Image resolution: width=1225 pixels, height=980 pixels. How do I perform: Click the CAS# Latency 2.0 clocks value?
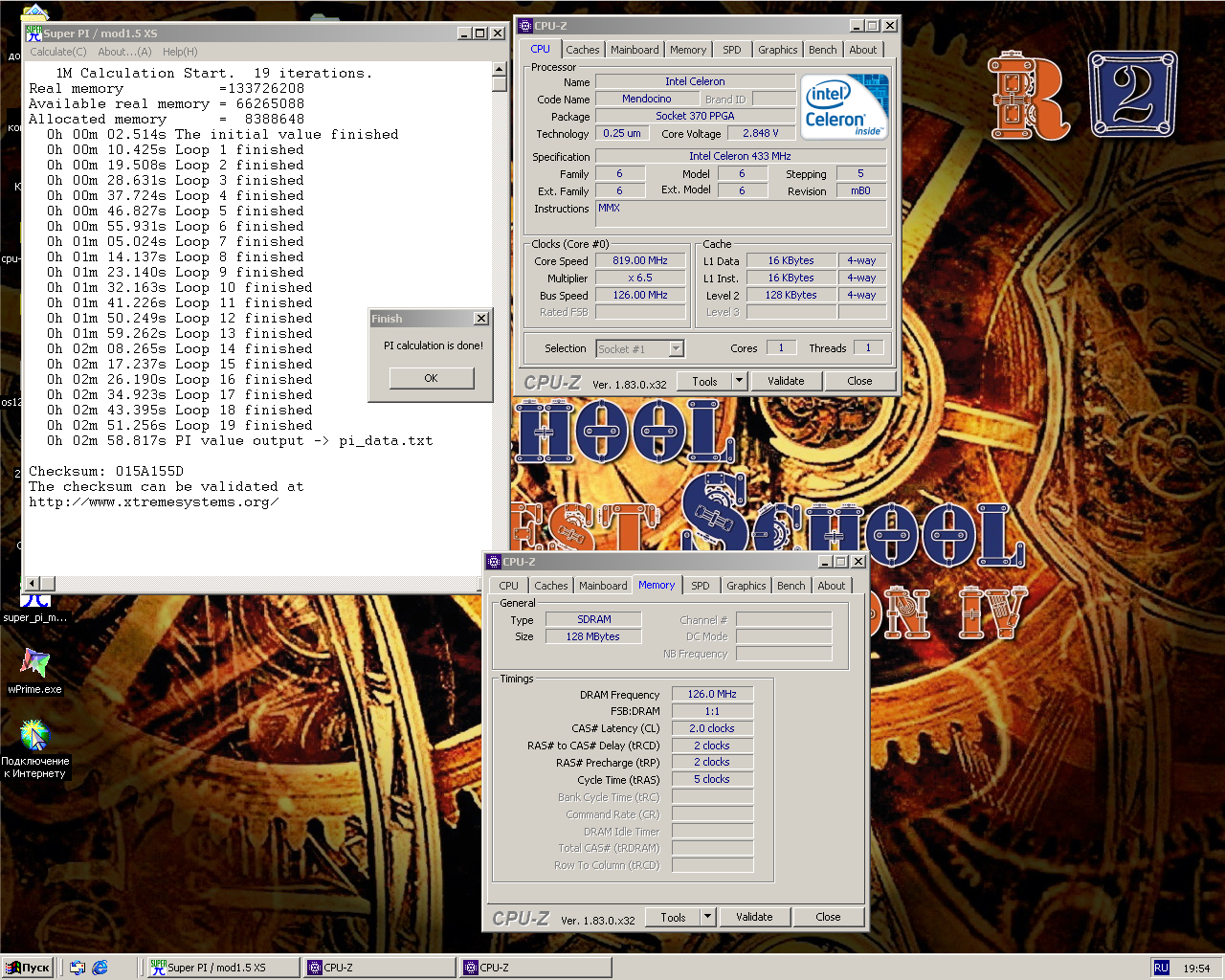[x=712, y=728]
